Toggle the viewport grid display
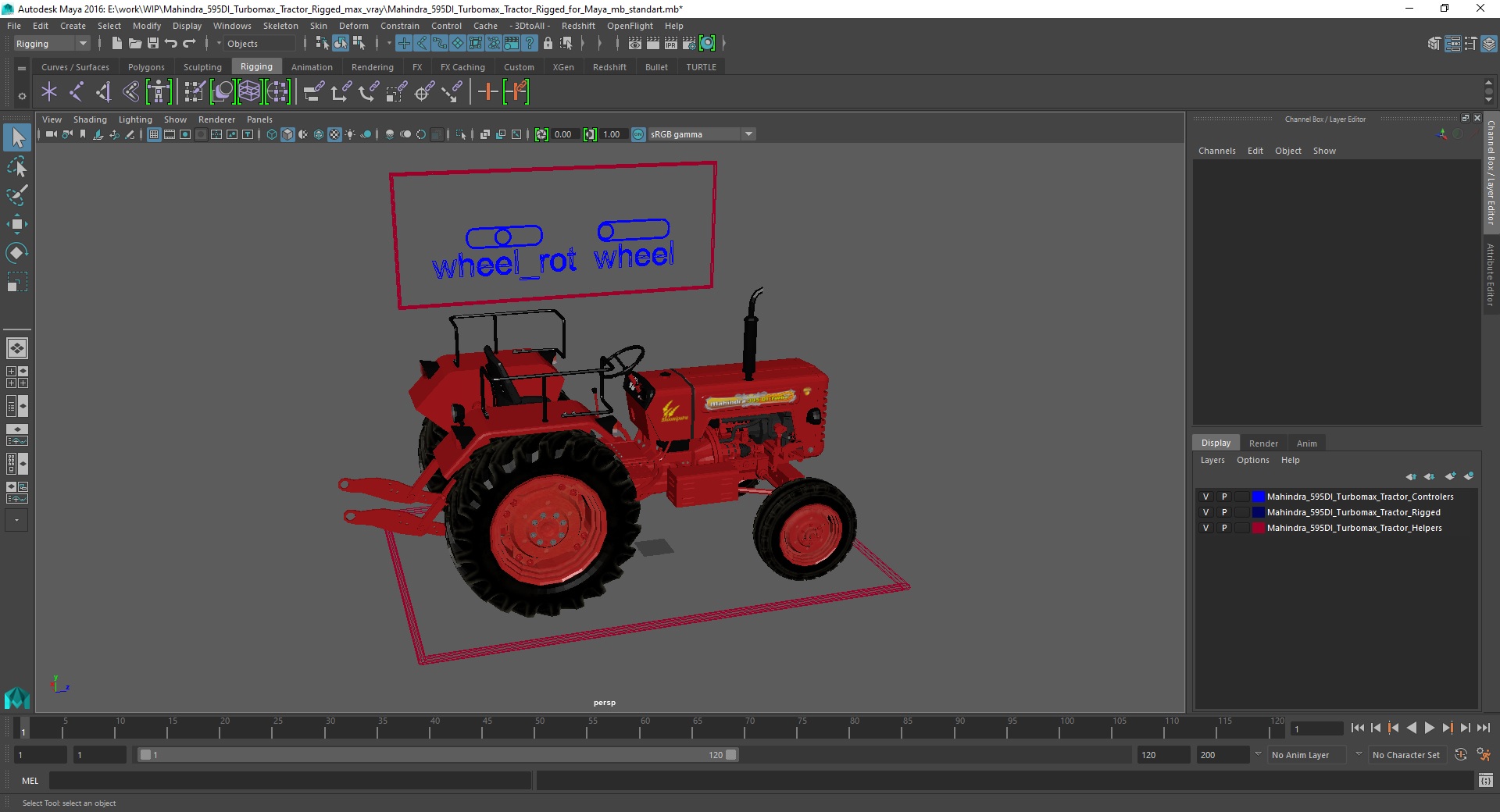 point(154,134)
